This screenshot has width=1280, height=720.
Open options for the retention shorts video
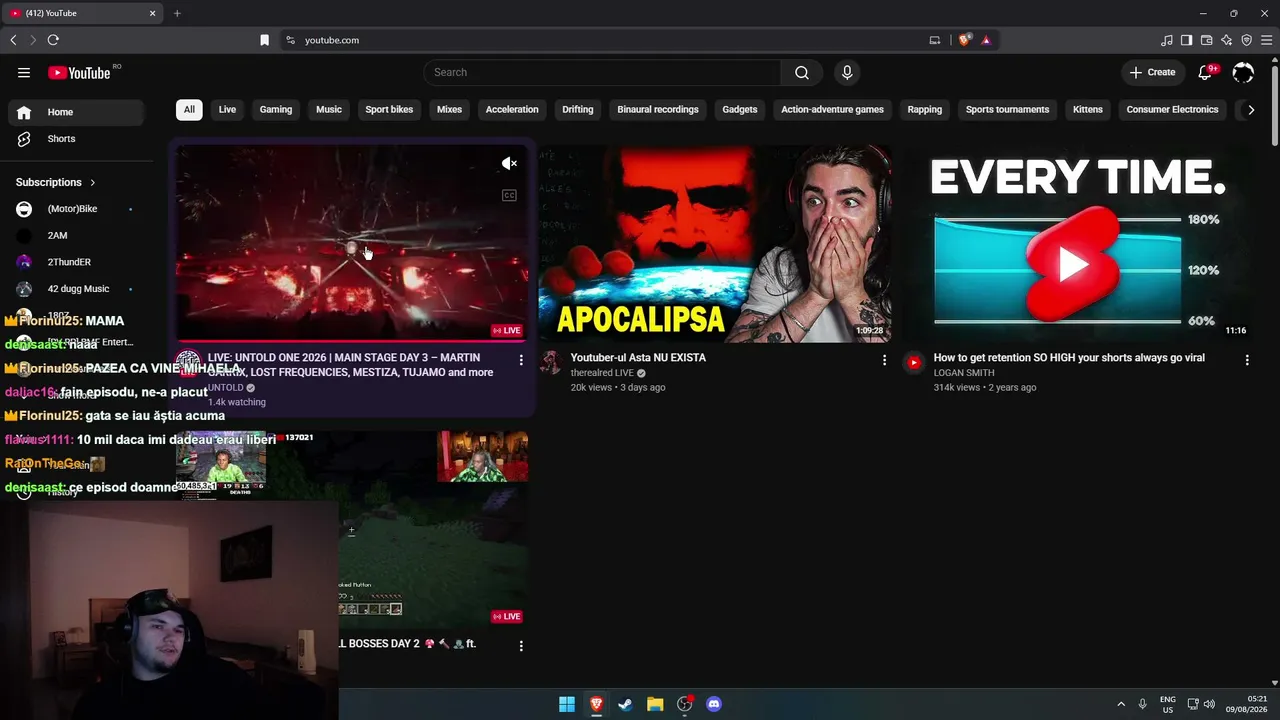(x=1247, y=359)
